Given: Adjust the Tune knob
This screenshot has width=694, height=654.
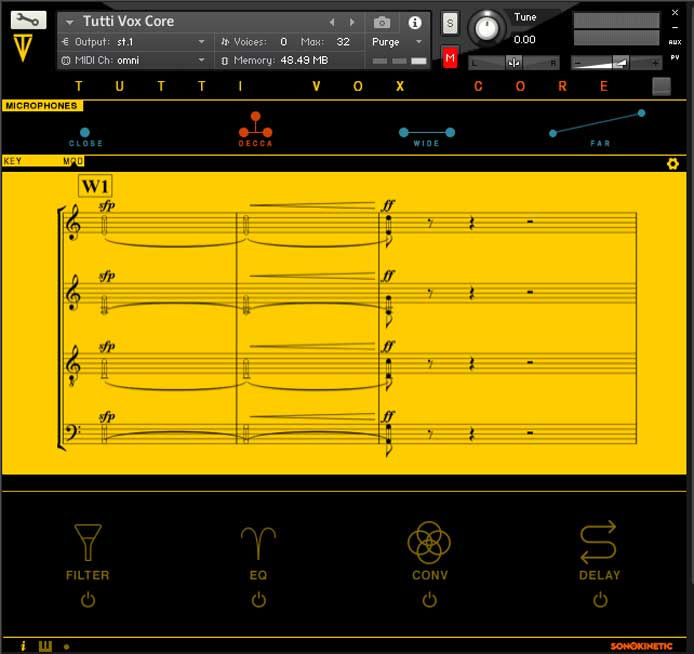Looking at the screenshot, I should point(486,28).
